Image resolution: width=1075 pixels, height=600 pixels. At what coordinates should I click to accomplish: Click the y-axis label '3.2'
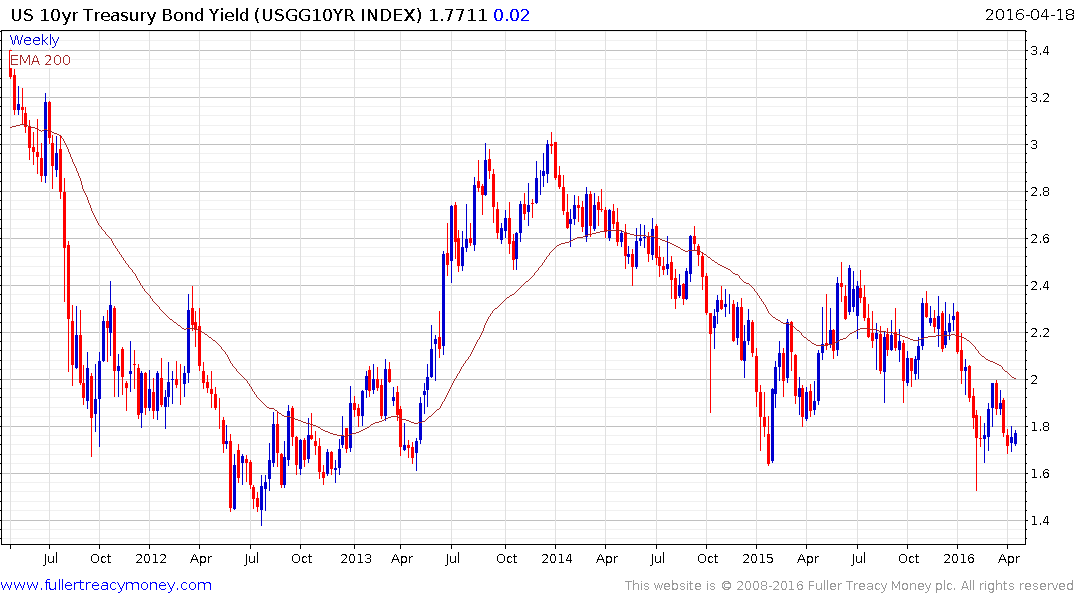pyautogui.click(x=1039, y=97)
